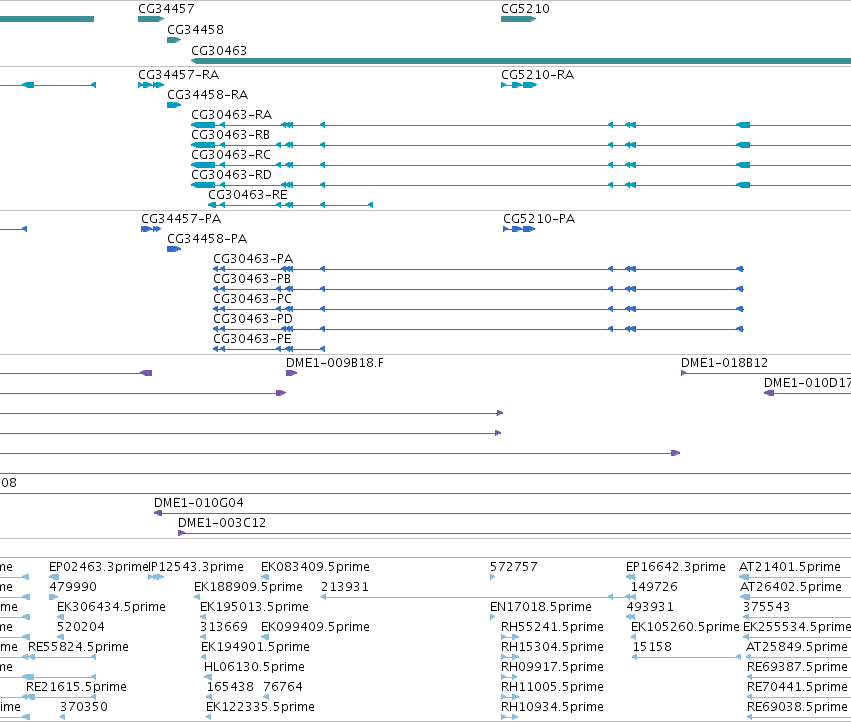Open EST label HL06130.5prime
851x722 pixels.
point(255,667)
